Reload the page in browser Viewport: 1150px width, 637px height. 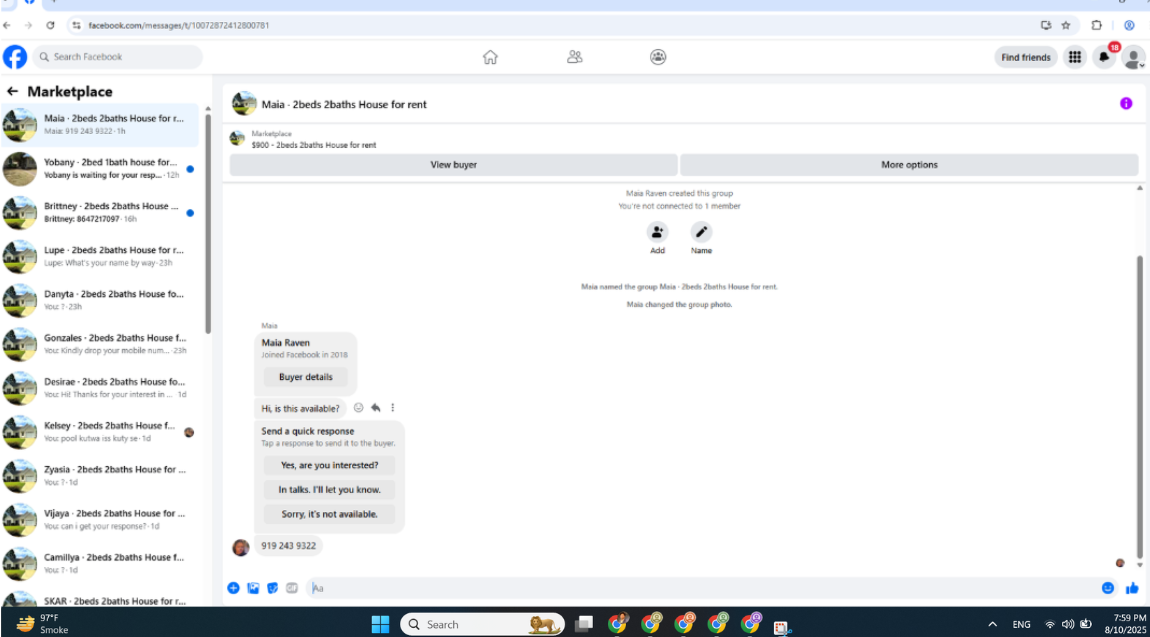tap(50, 25)
